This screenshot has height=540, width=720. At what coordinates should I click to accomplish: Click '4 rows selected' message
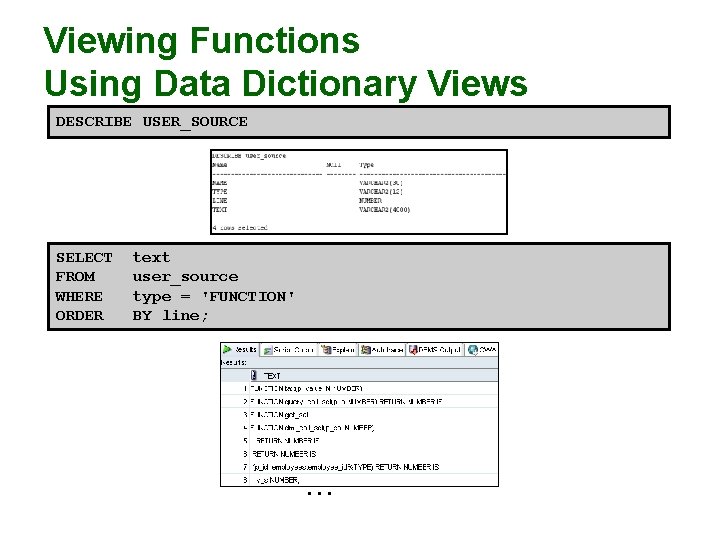(x=240, y=228)
